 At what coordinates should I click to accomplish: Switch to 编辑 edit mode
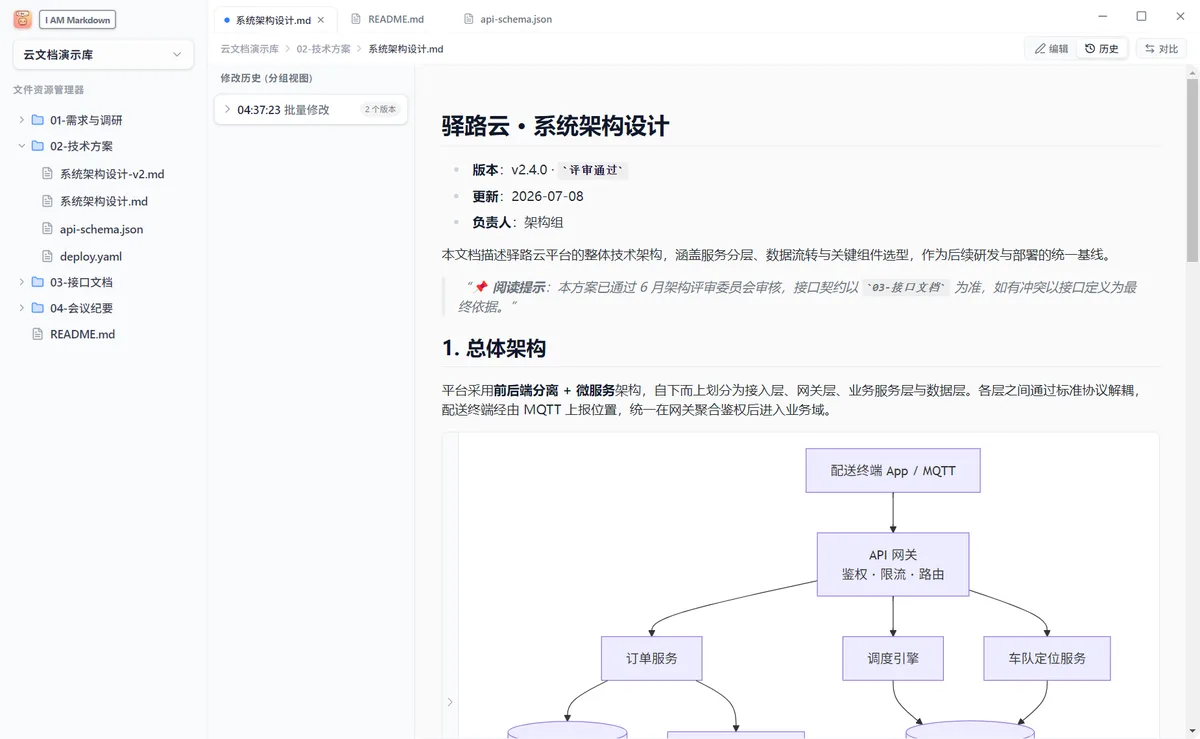1051,48
